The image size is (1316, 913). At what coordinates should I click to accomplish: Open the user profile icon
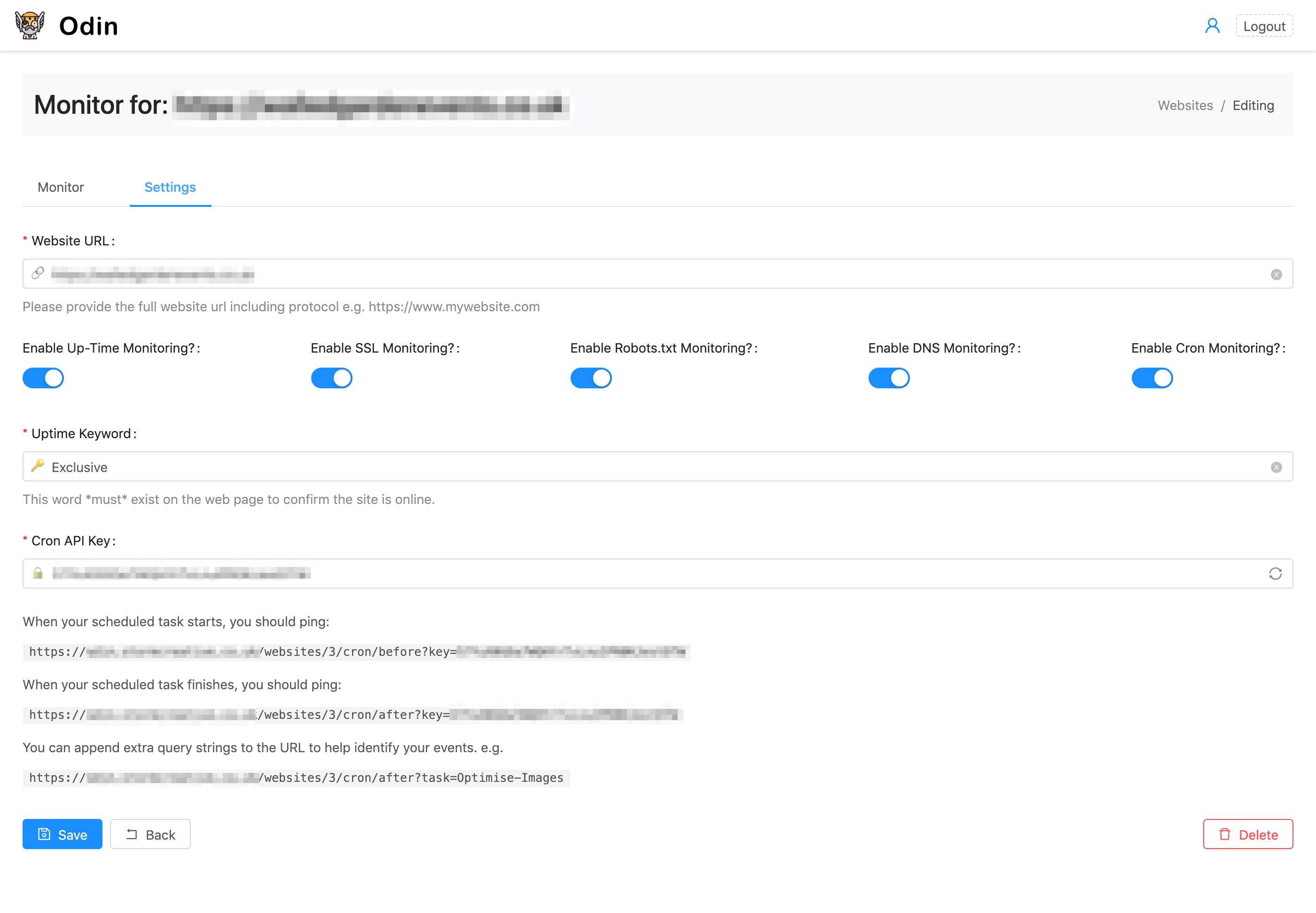(1212, 26)
